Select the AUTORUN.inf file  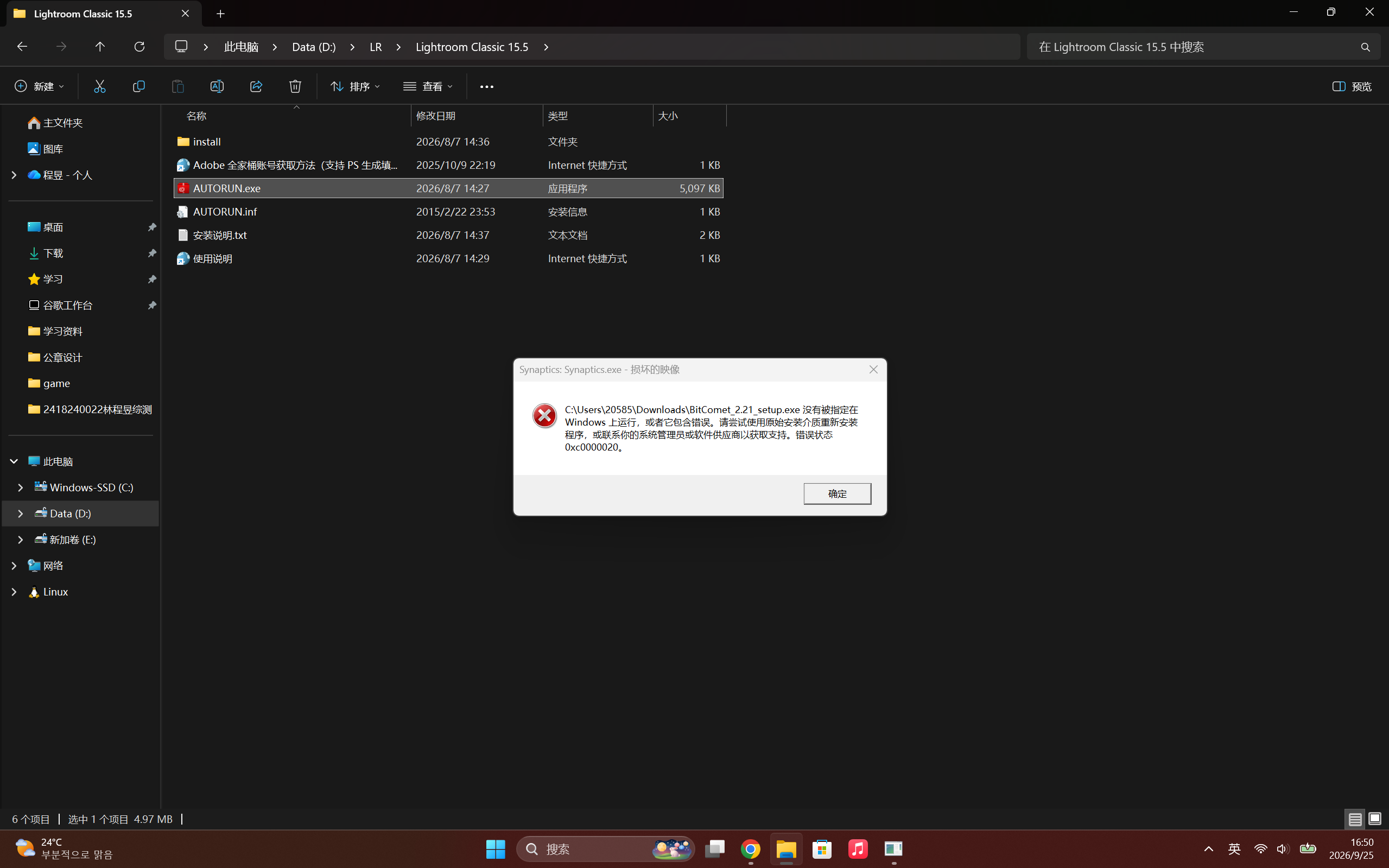(x=448, y=212)
